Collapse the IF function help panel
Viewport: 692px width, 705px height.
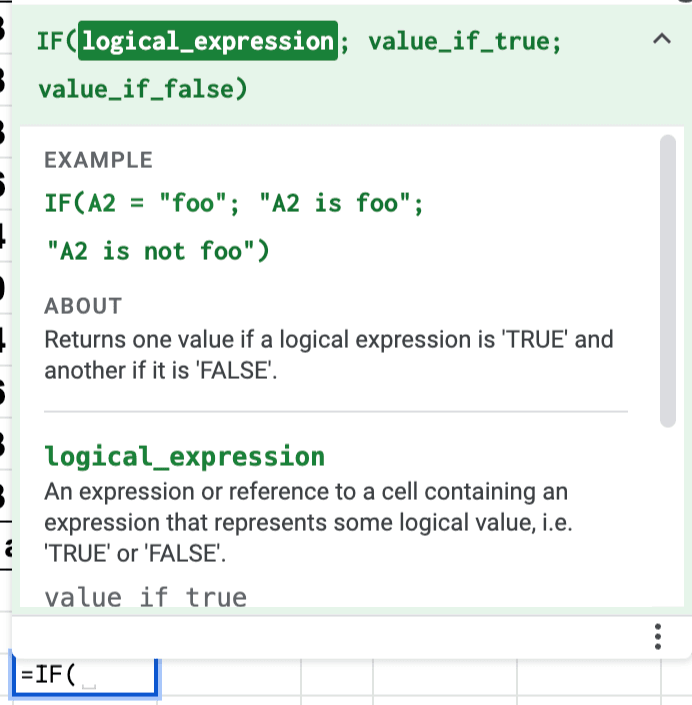click(661, 39)
